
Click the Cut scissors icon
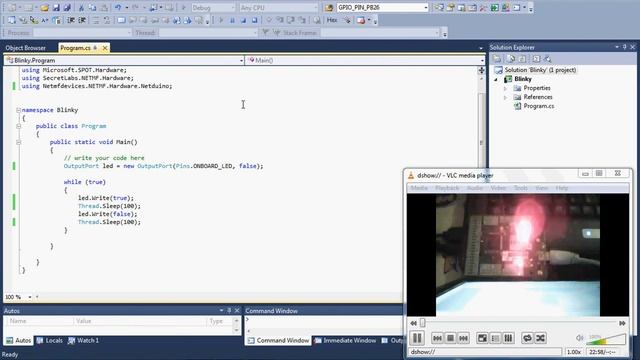(81, 8)
